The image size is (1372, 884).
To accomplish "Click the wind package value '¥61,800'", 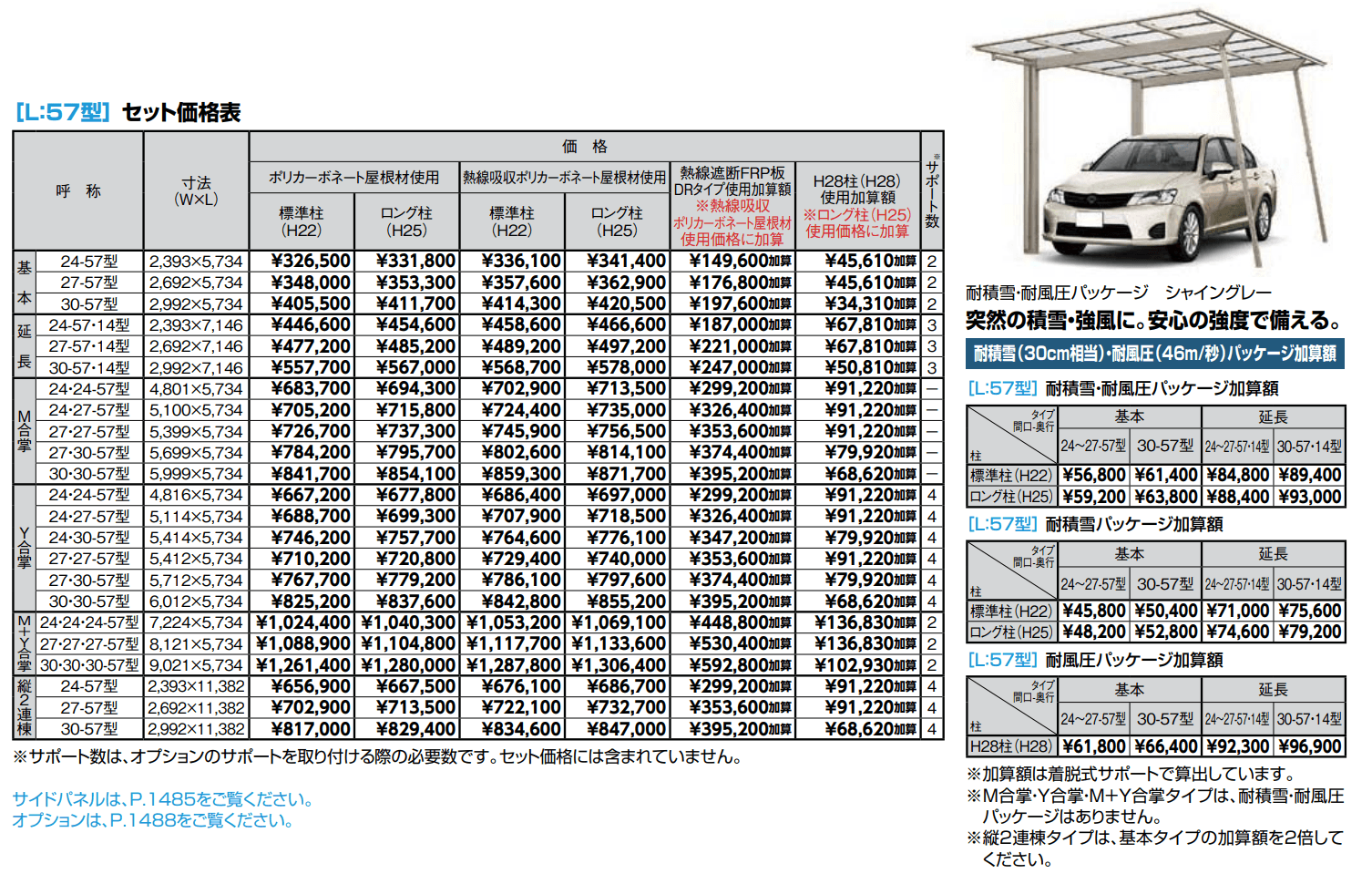I will [1093, 746].
